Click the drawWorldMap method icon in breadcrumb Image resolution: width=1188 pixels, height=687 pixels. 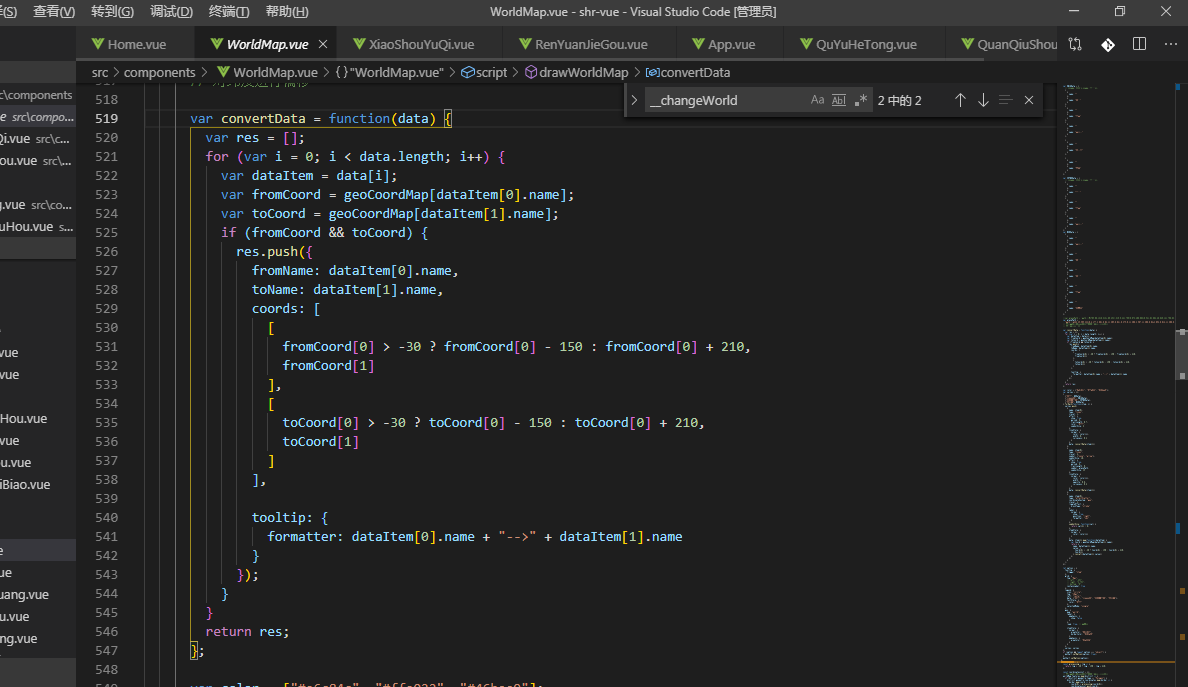pos(530,72)
